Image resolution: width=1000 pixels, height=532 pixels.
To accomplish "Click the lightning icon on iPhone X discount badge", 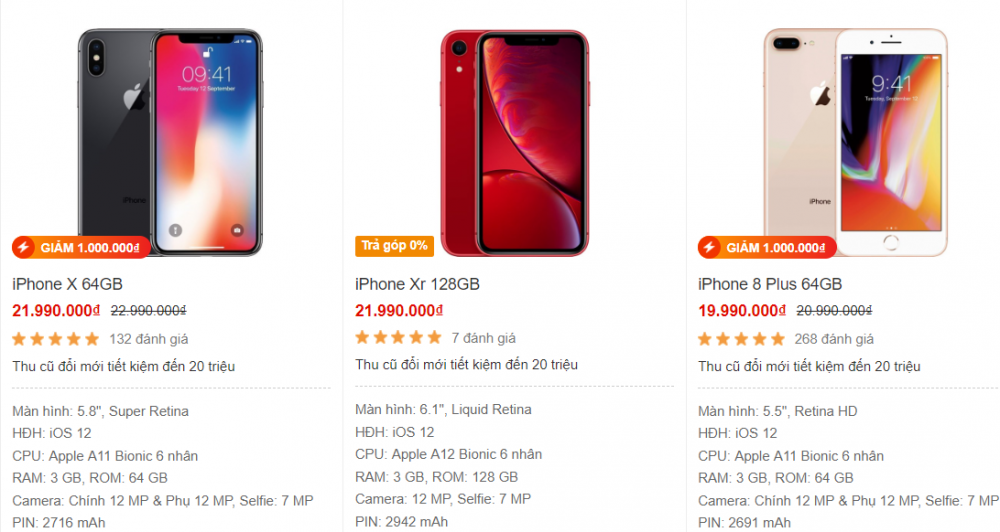I will [x=24, y=248].
